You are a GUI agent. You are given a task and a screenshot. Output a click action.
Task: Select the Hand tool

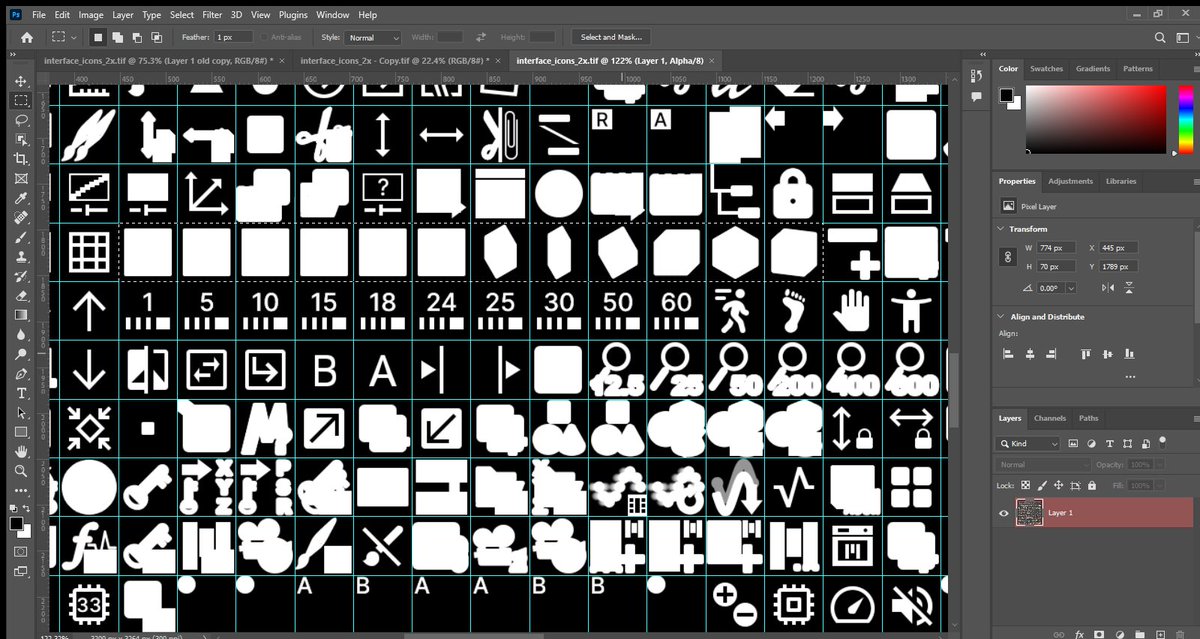[21, 451]
